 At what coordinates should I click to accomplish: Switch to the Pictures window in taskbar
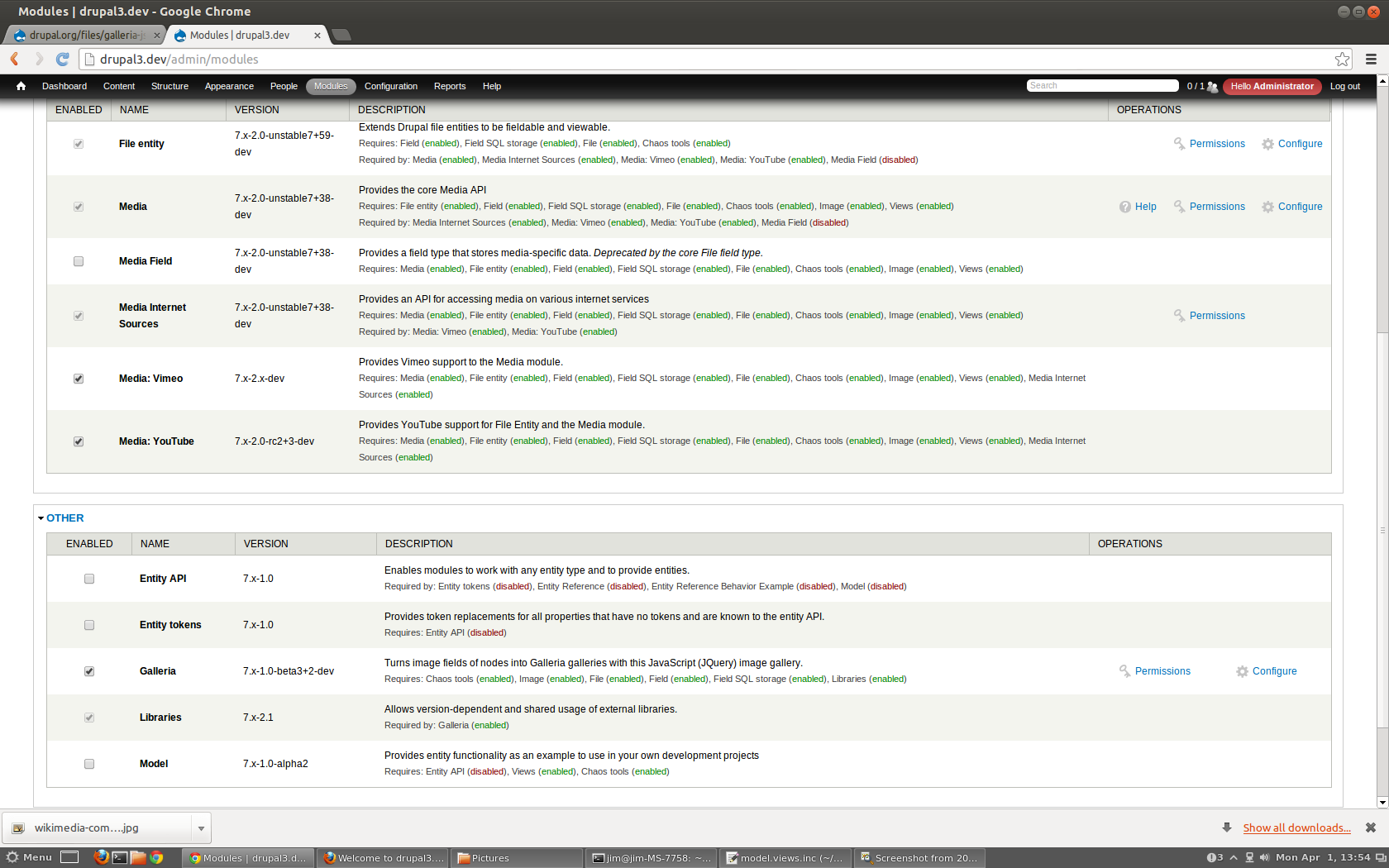click(x=518, y=858)
